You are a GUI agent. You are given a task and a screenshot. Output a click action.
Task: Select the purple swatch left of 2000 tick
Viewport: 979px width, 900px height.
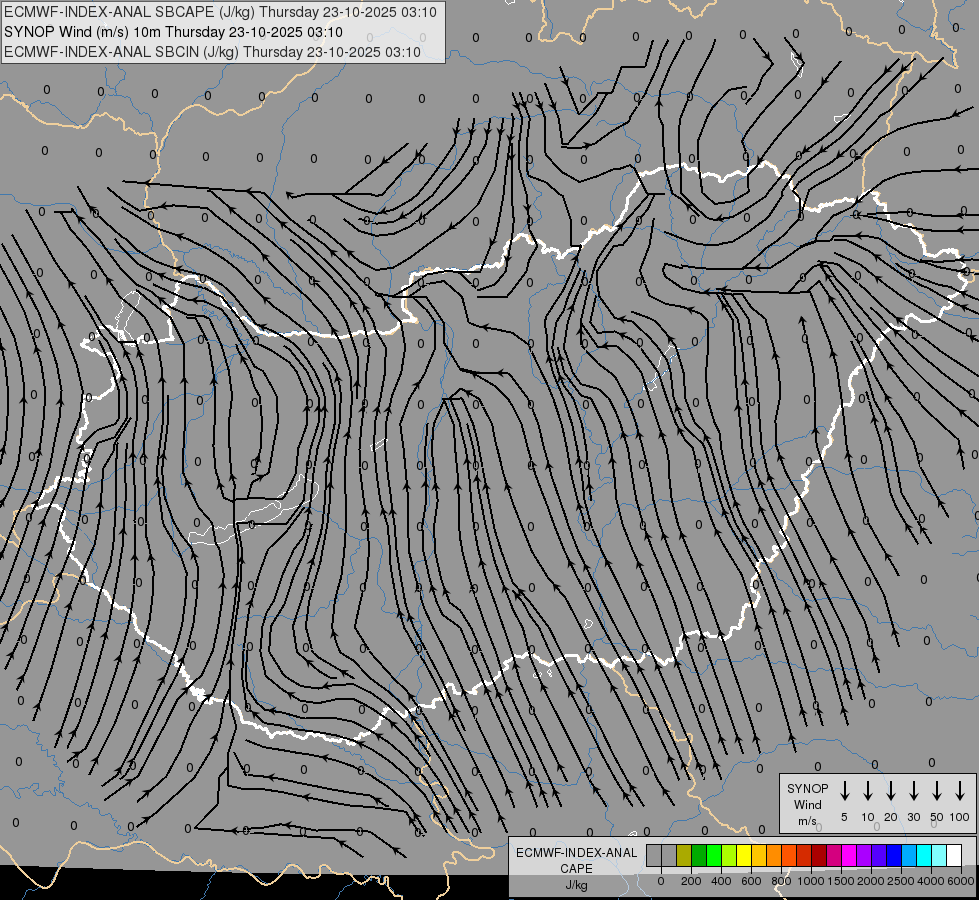pos(864,855)
